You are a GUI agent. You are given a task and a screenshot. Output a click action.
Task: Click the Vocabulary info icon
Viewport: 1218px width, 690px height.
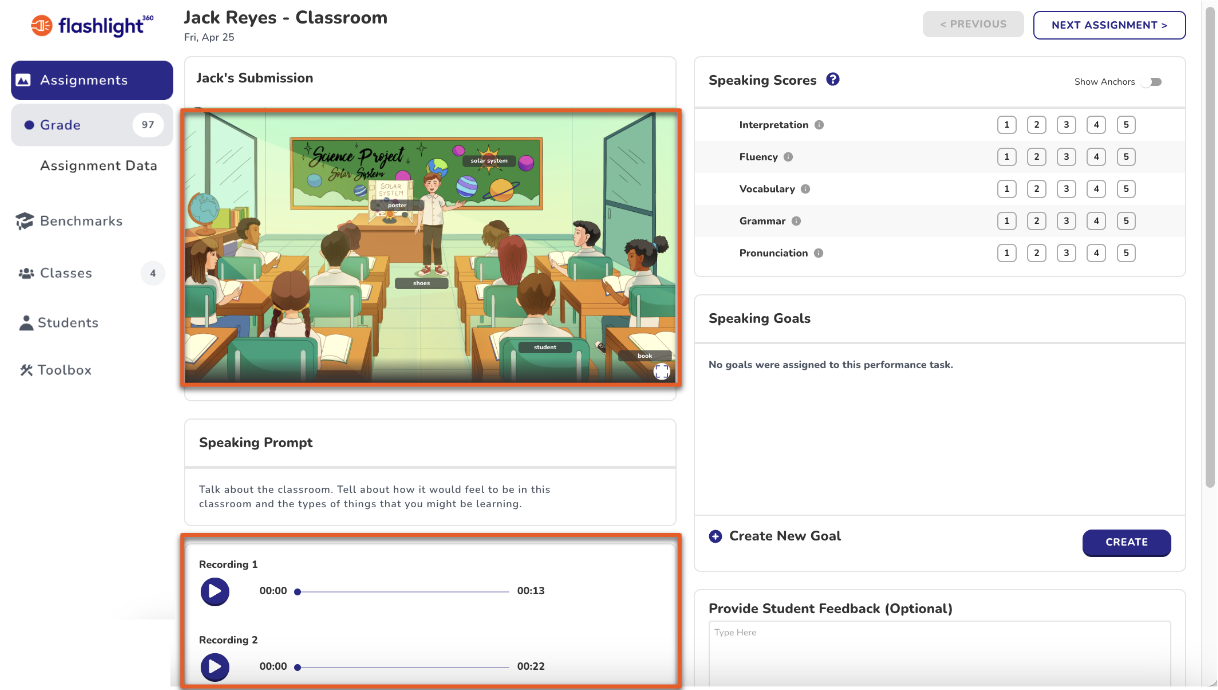(x=806, y=189)
